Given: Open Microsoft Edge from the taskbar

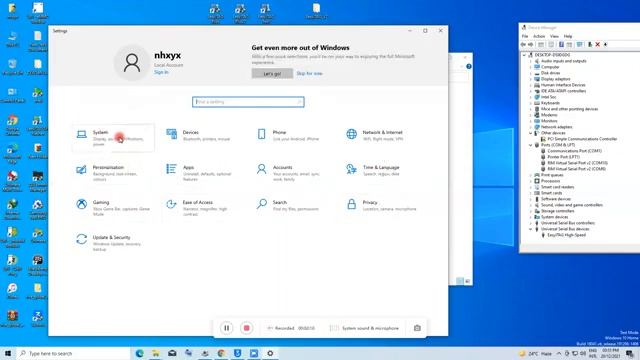Looking at the screenshot, I should 139,353.
